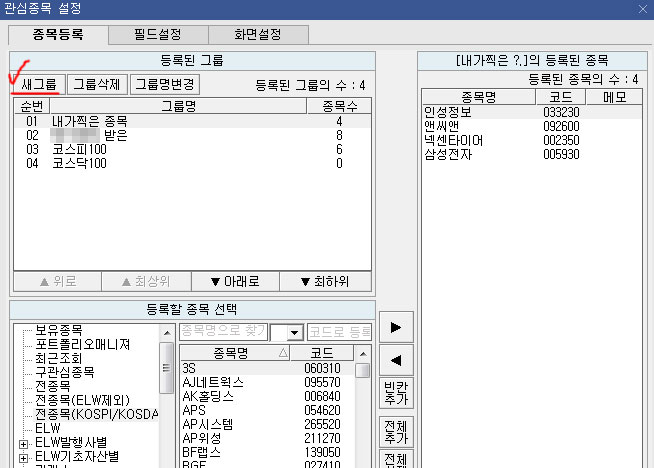Select stock BF랩스

coord(267,452)
